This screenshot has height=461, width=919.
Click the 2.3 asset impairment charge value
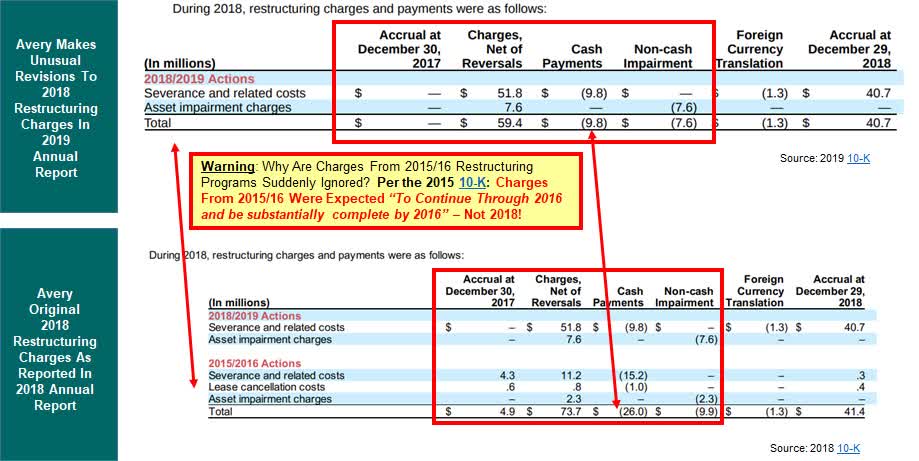tap(573, 399)
